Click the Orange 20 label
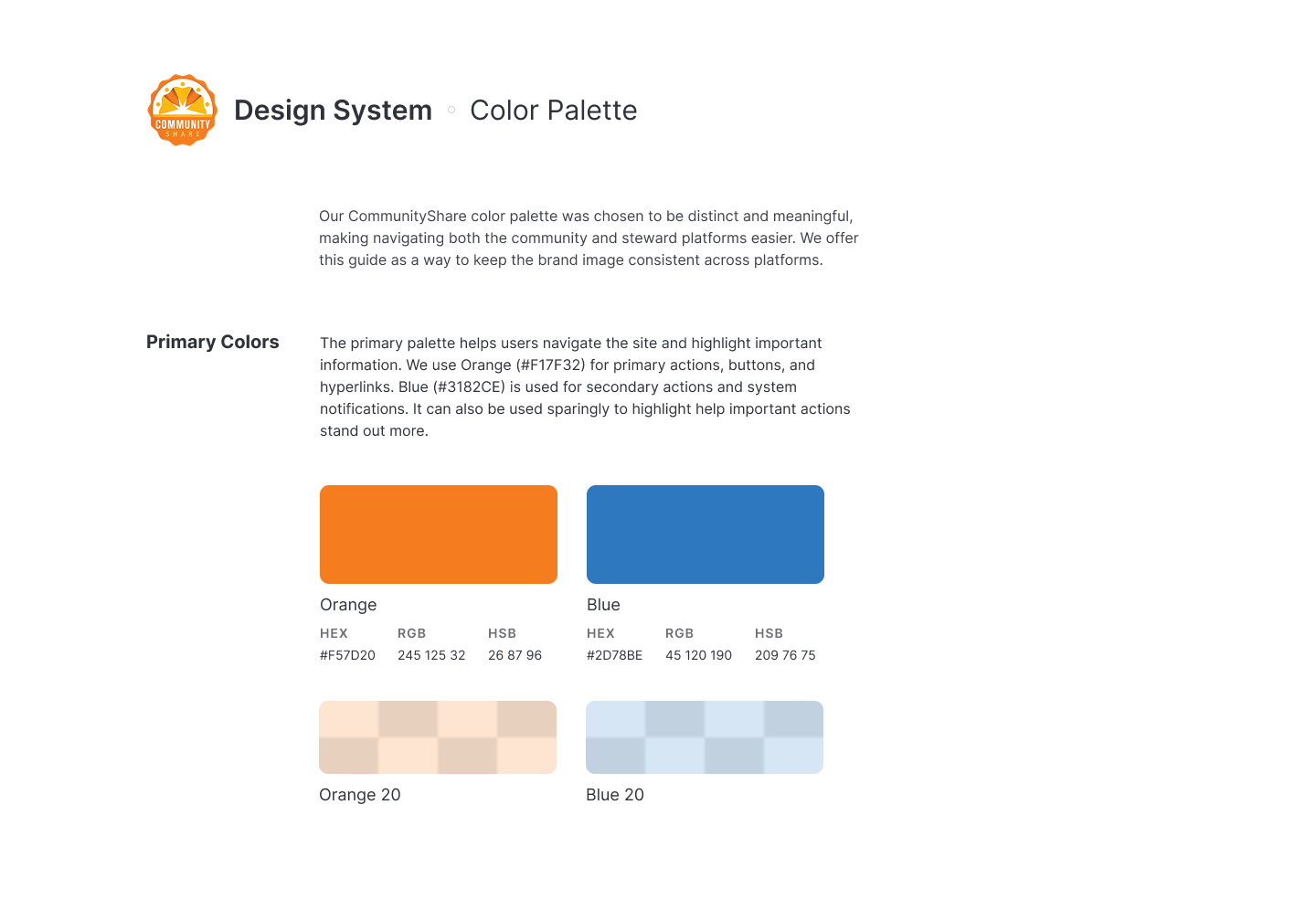1316x900 pixels. click(360, 795)
